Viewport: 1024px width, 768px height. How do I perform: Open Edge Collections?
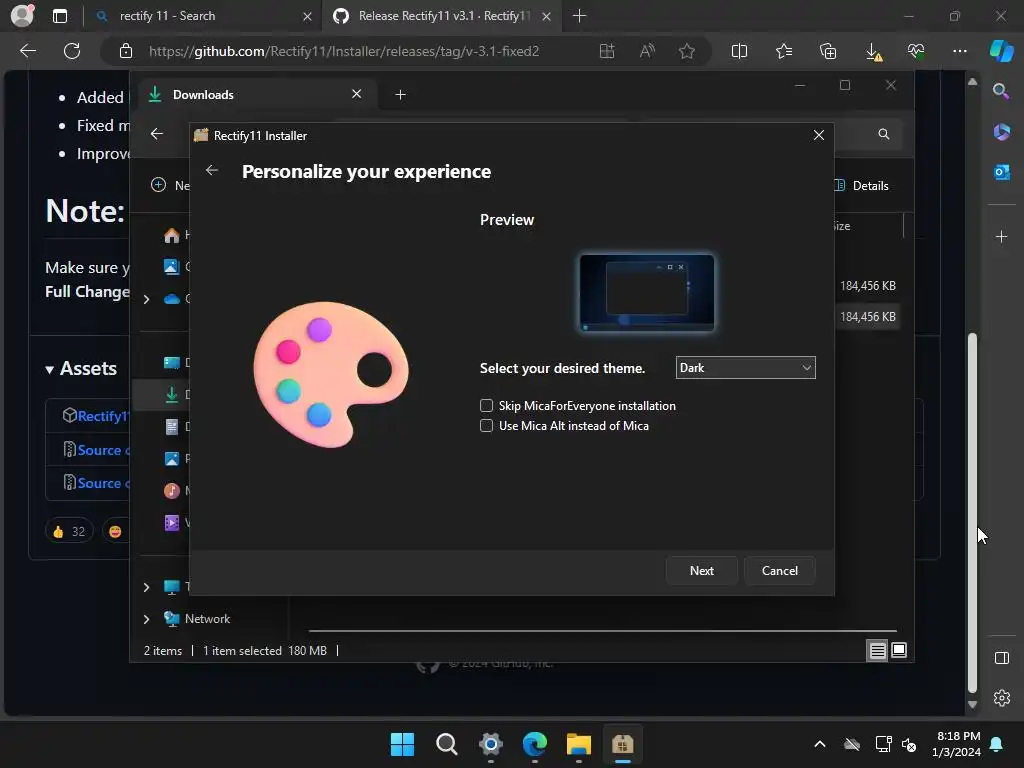827,51
